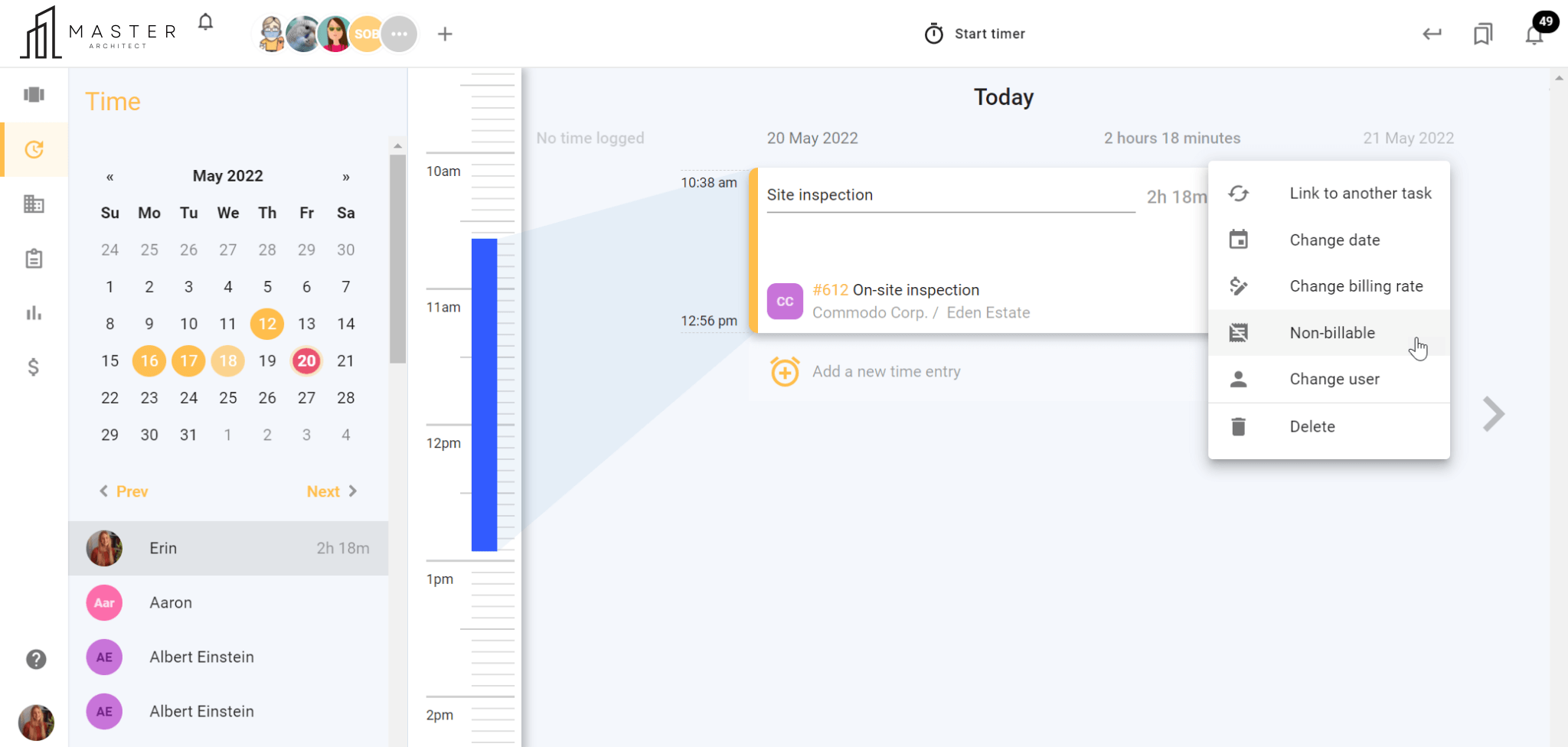
Task: Choose Change date from context menu
Action: [1329, 240]
